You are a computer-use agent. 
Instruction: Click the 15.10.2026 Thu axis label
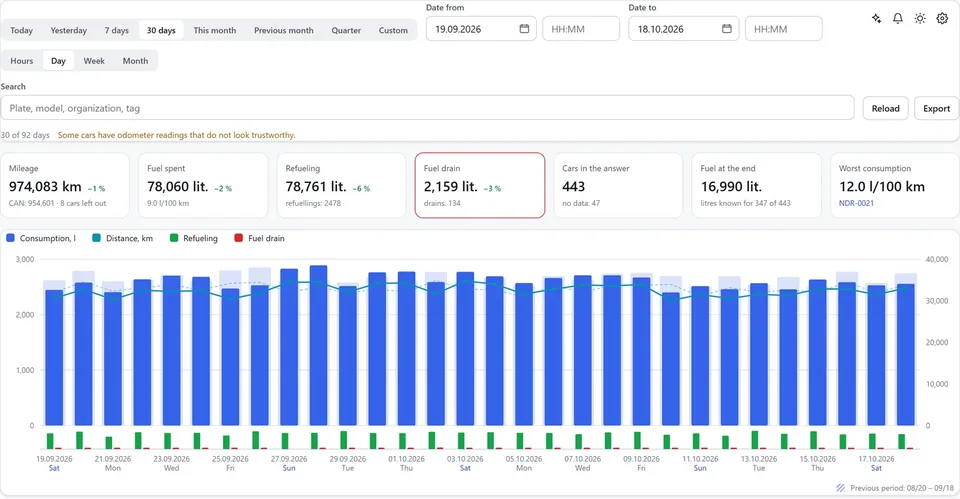(x=818, y=463)
